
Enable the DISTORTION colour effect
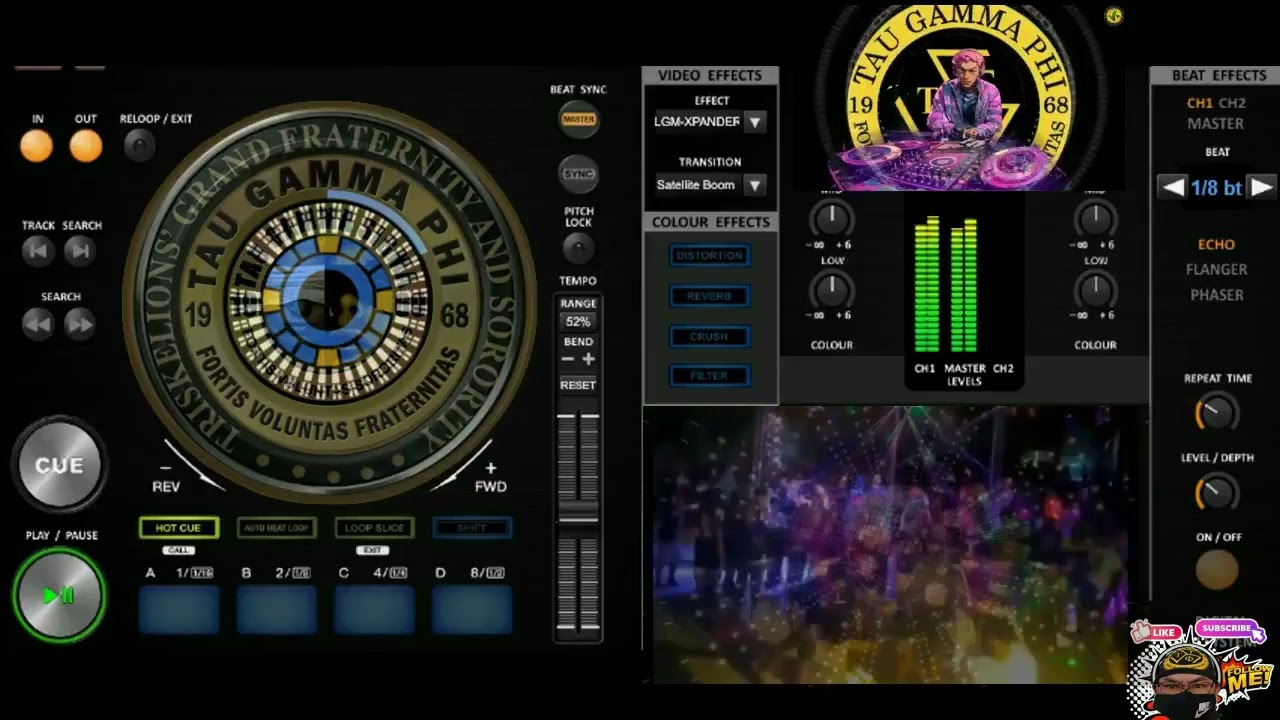pyautogui.click(x=709, y=256)
